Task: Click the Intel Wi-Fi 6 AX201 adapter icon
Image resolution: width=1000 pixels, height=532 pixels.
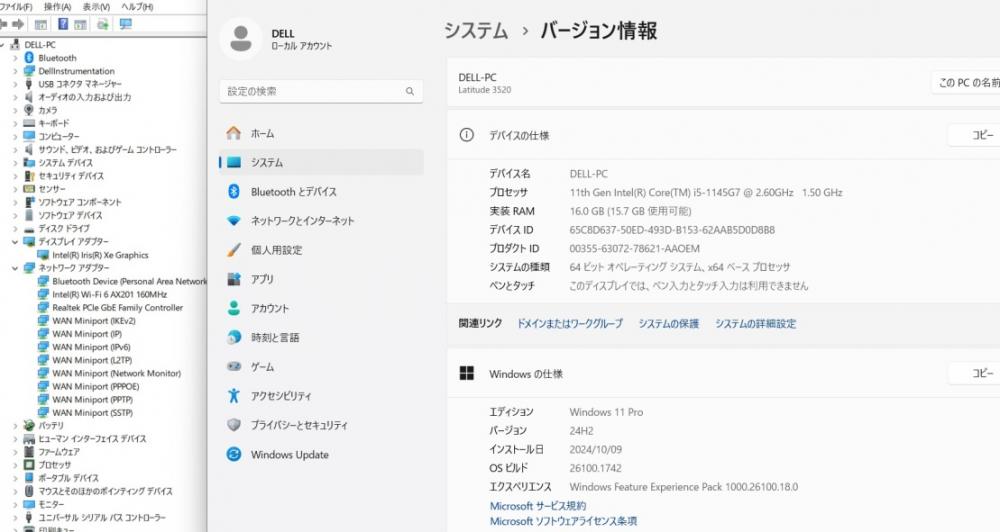Action: (x=43, y=294)
